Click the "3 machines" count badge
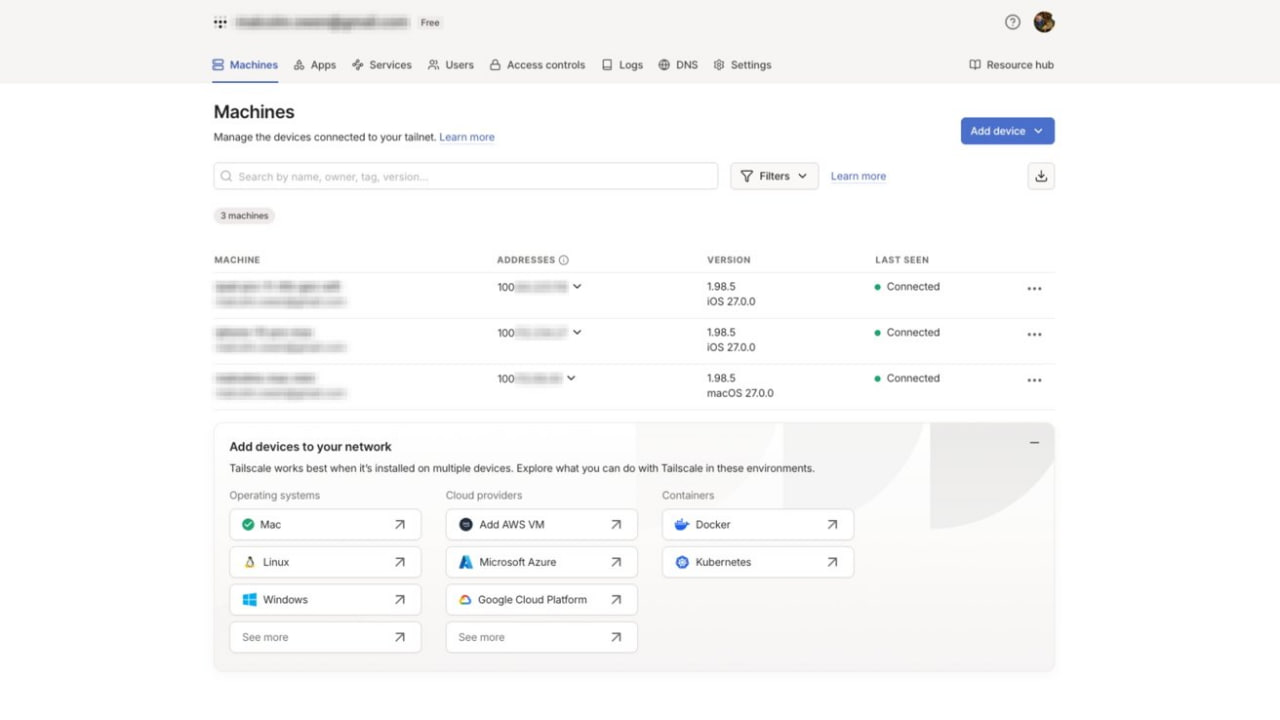The width and height of the screenshot is (1280, 720). point(244,216)
